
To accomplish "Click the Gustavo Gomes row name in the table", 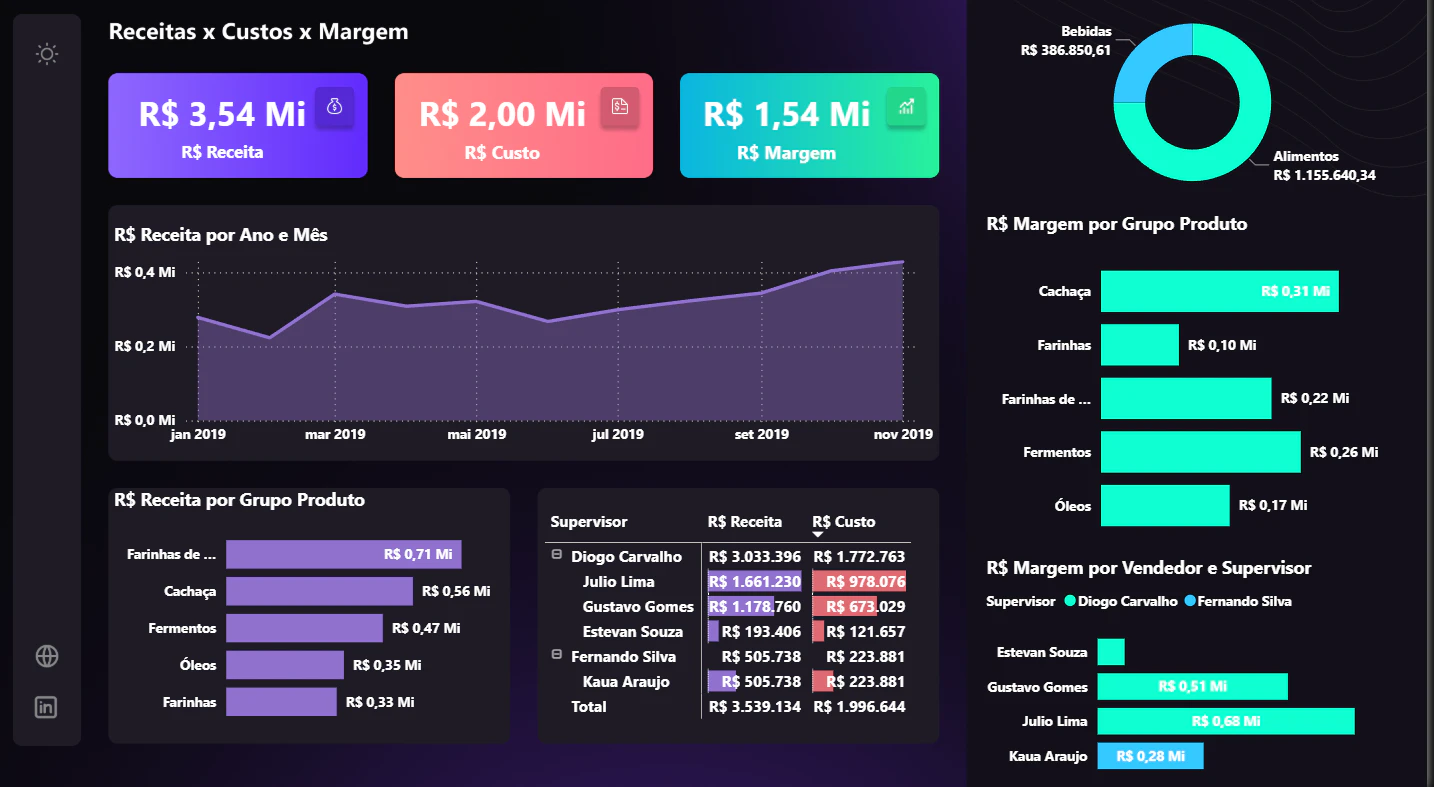I will (638, 607).
